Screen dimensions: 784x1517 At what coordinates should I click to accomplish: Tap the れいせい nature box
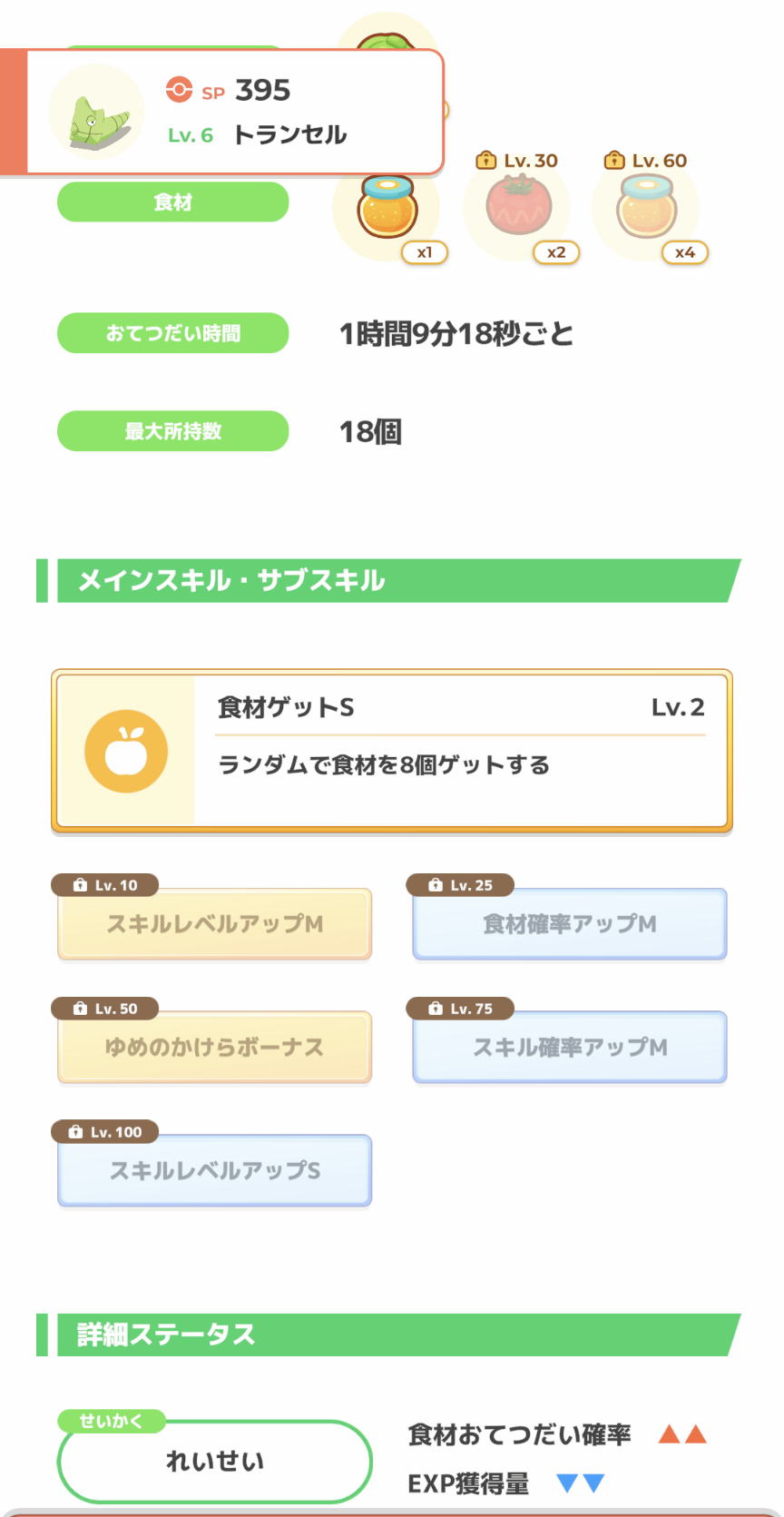click(215, 1461)
